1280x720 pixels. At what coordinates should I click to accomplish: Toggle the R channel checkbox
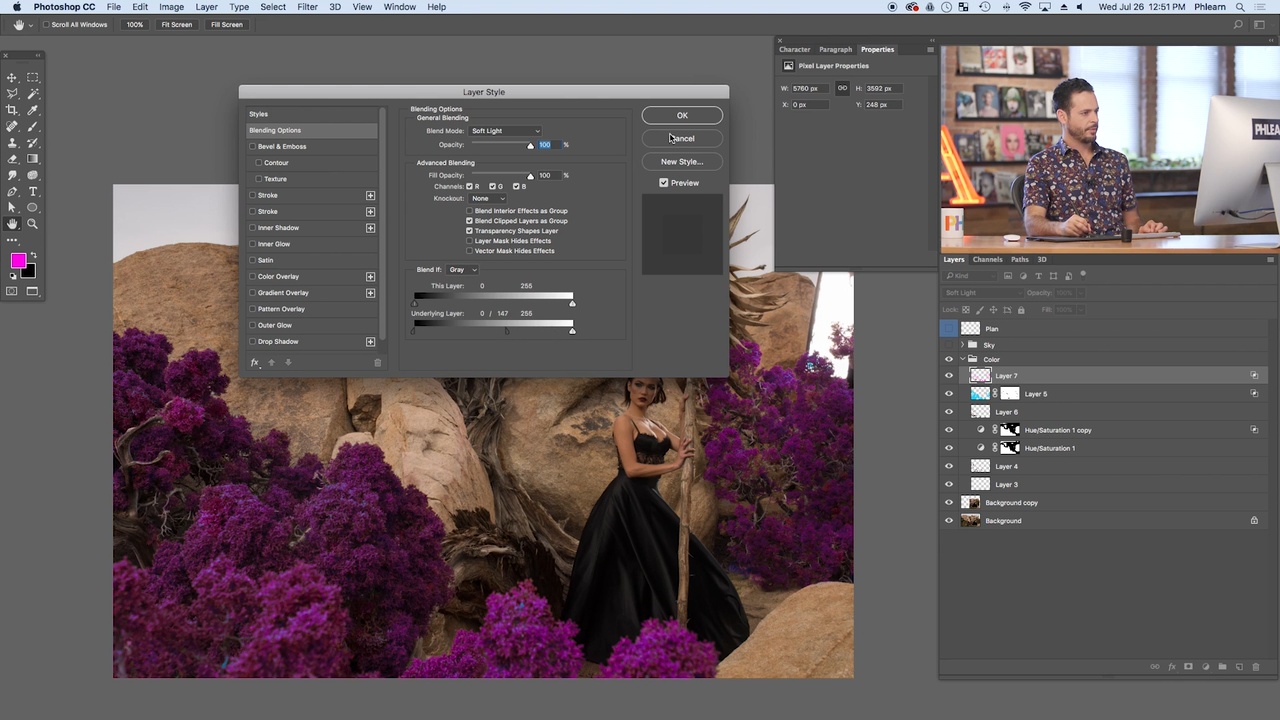pyautogui.click(x=470, y=186)
